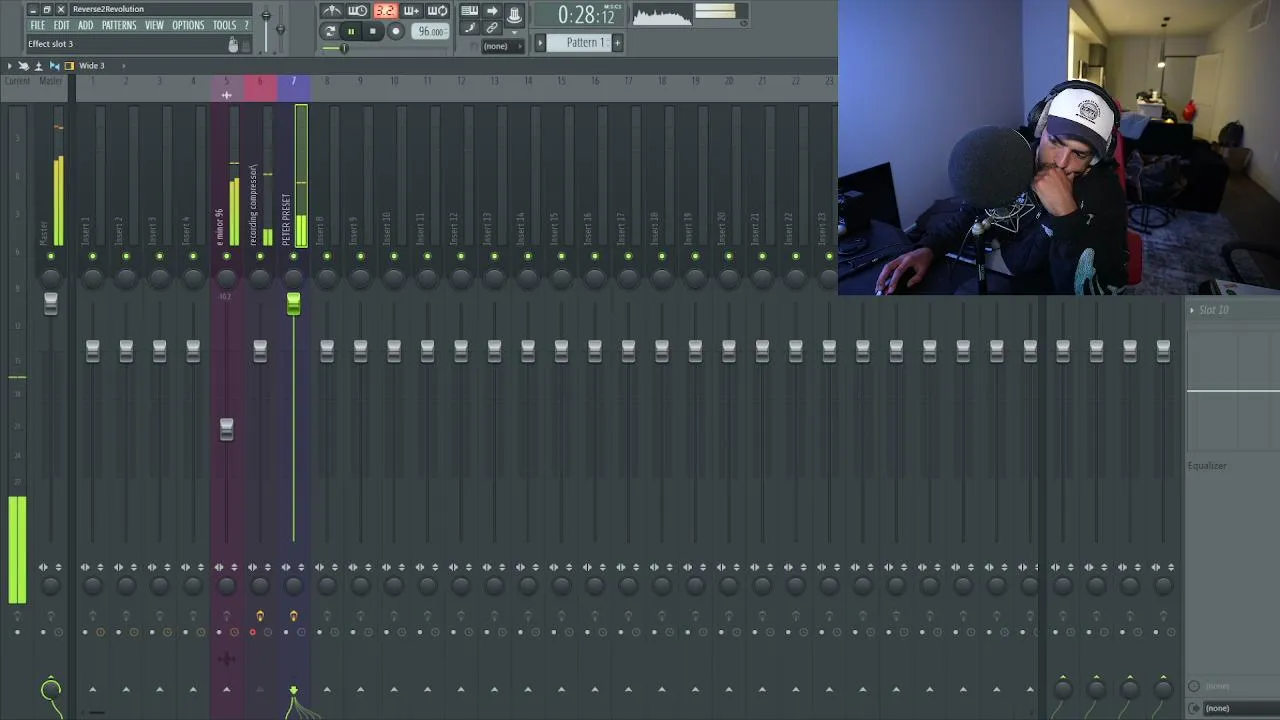Image resolution: width=1280 pixels, height=720 pixels.
Task: Click pan knob on PETER PRESET track
Action: point(294,278)
